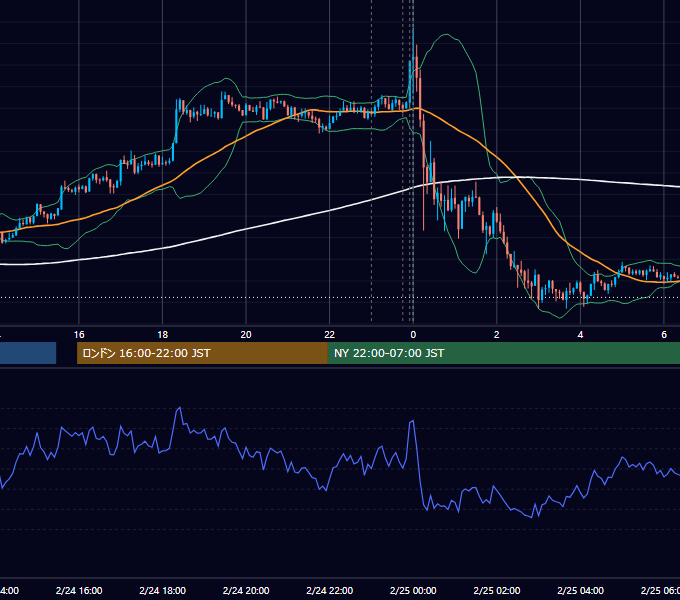
Task: Click the 2/25 00:00 date label
Action: tap(413, 590)
